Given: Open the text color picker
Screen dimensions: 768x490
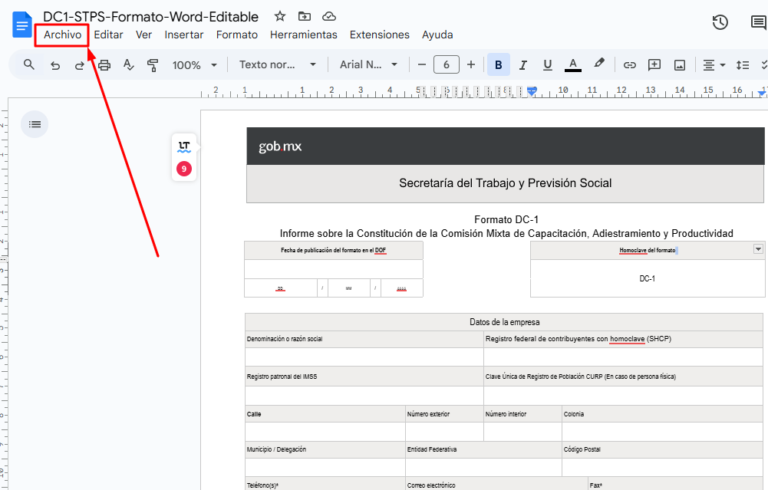Looking at the screenshot, I should 573,65.
